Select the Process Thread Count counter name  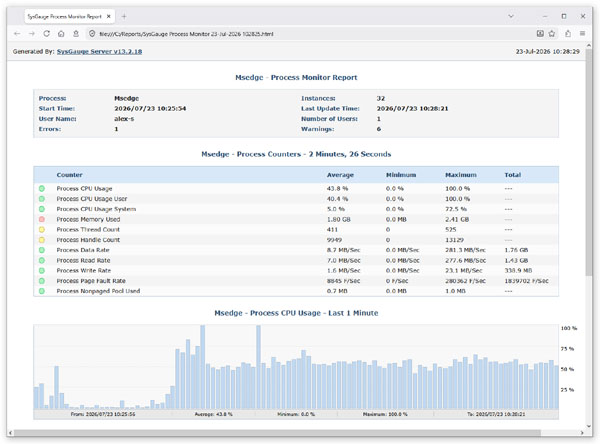click(x=88, y=230)
